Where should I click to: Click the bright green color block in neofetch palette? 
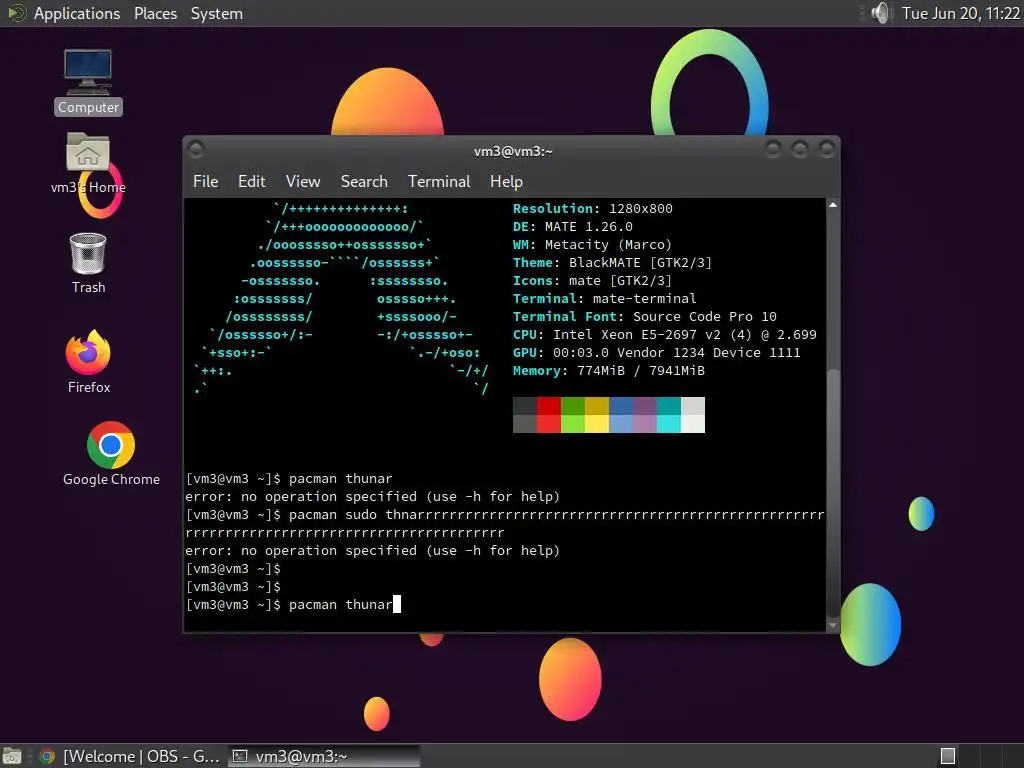click(573, 423)
